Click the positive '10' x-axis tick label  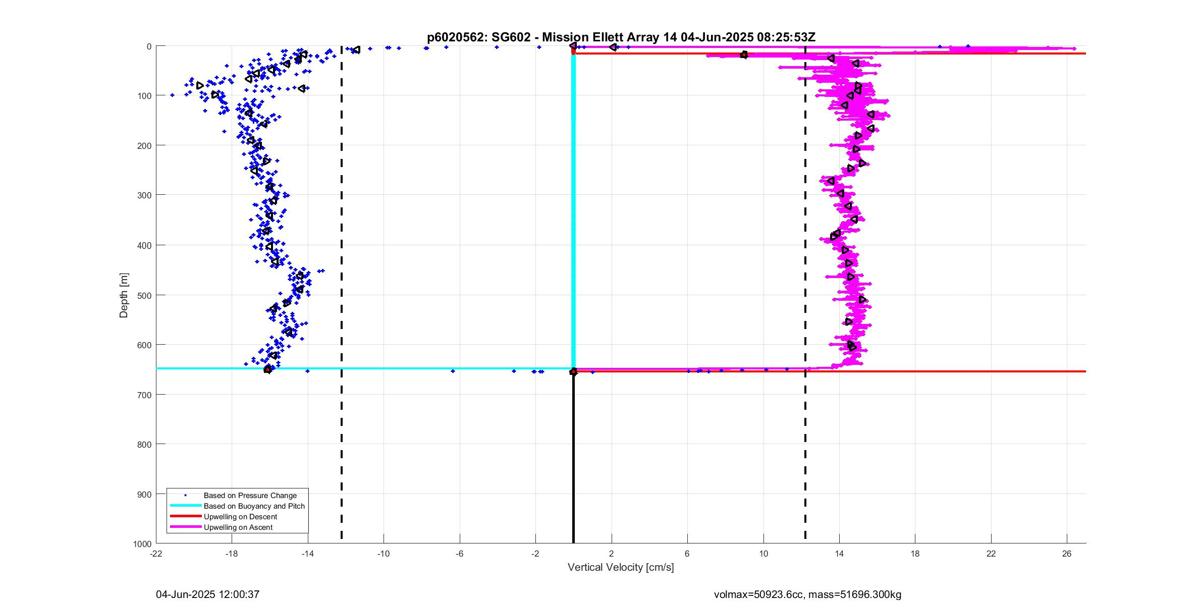764,553
